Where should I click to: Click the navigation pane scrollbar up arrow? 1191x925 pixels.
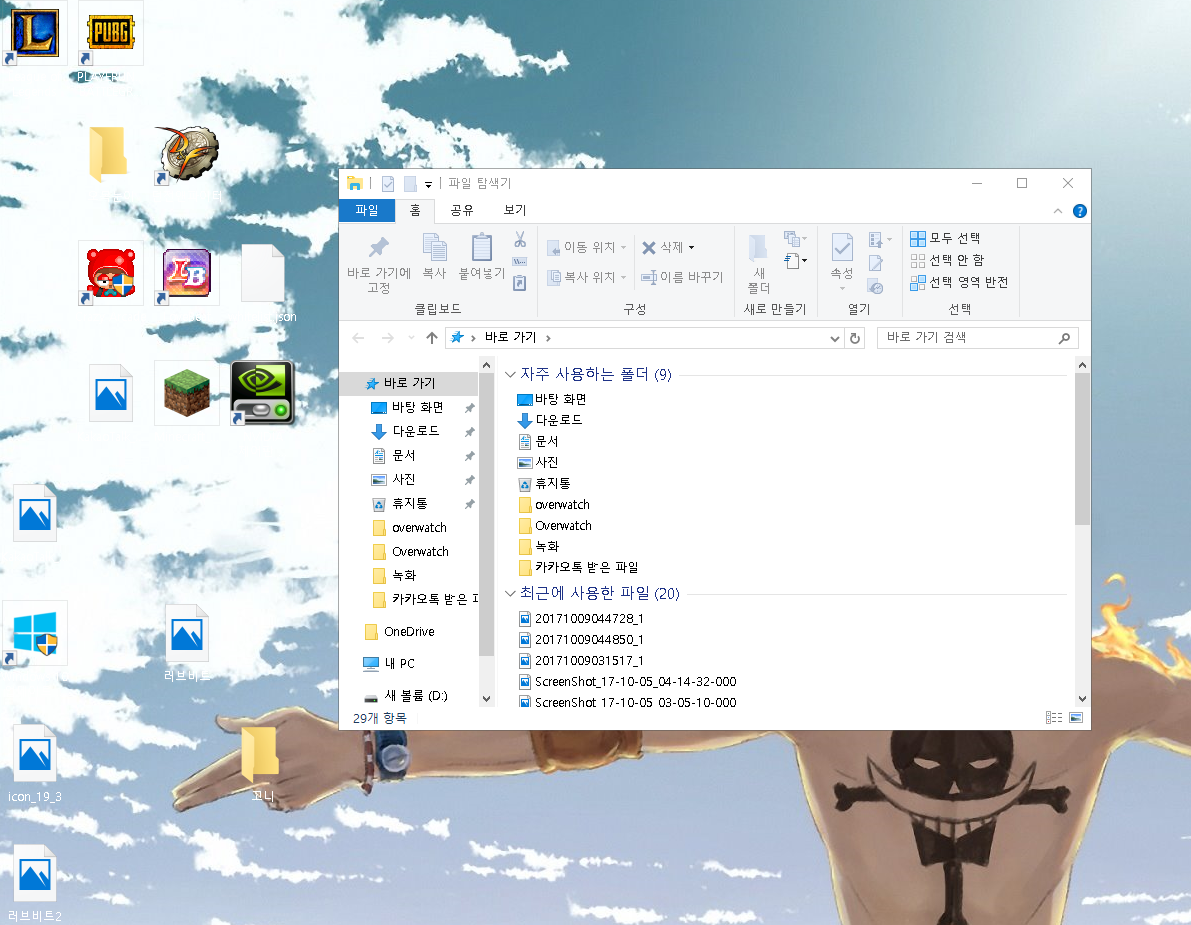click(x=486, y=366)
